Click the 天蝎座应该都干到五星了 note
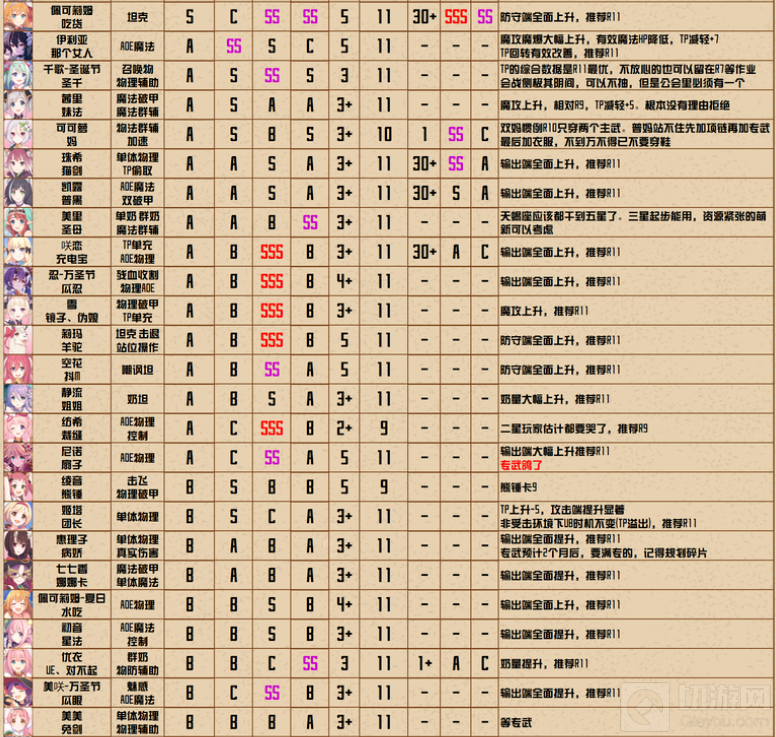Viewport: 776px width, 737px height. (633, 223)
